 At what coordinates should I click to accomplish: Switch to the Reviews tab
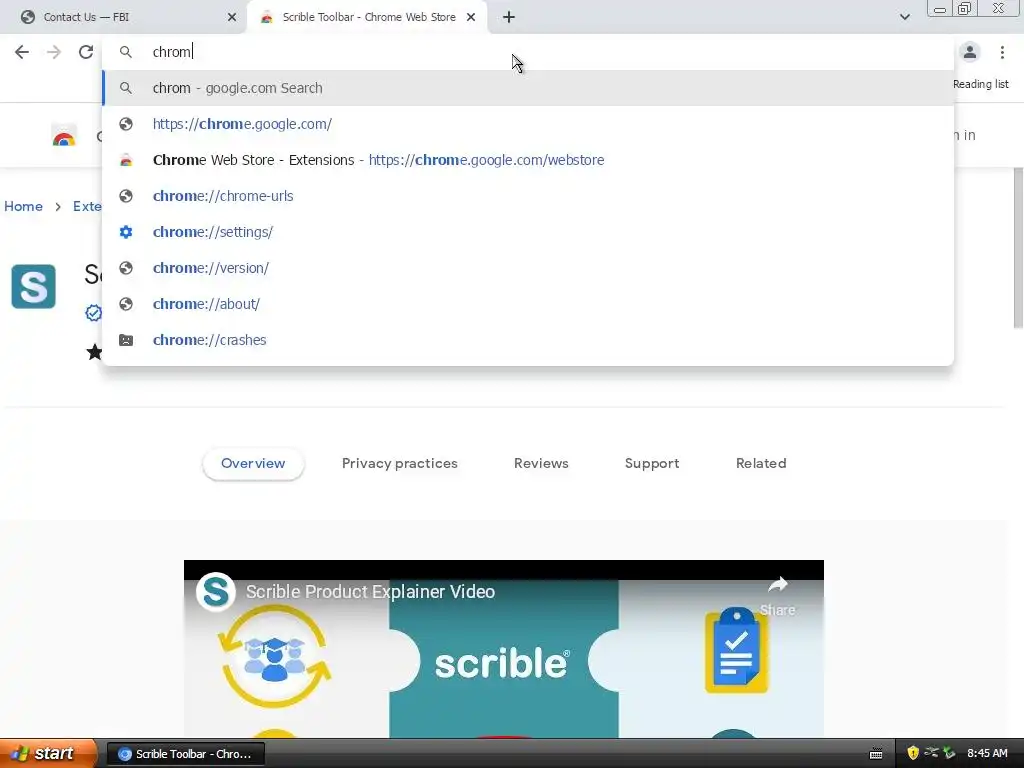pos(541,464)
